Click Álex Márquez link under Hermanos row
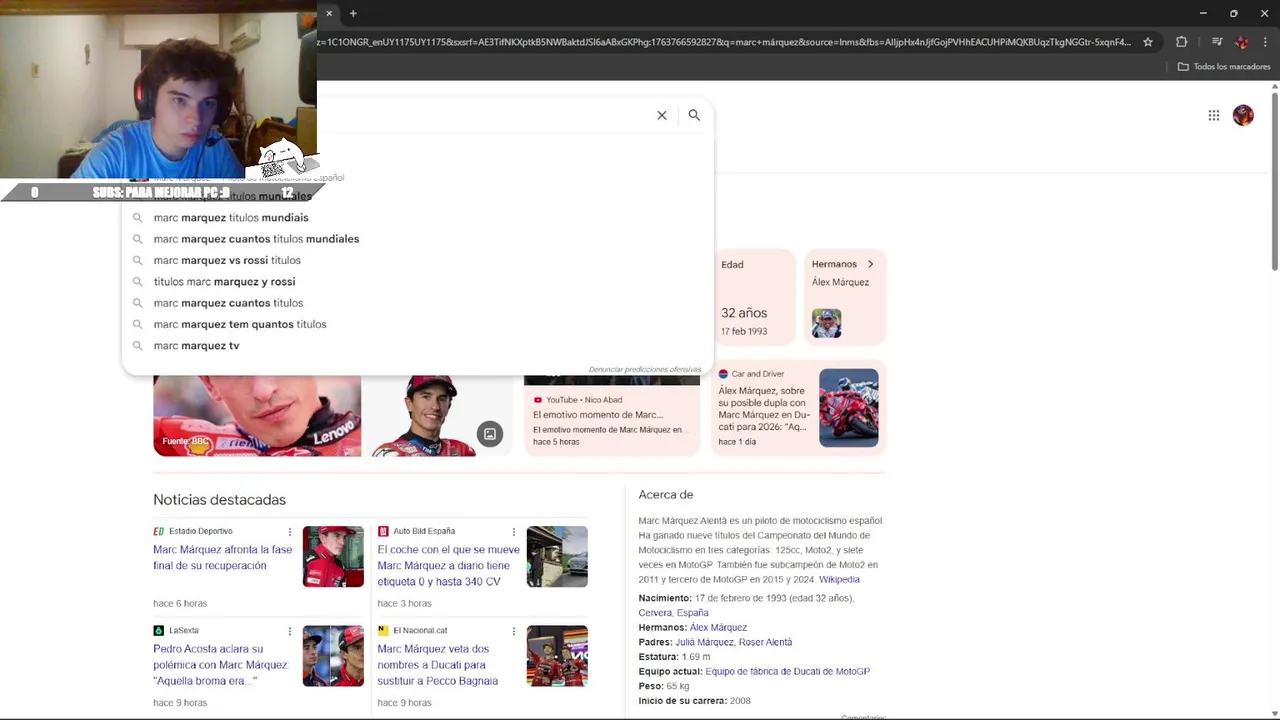 pos(718,628)
